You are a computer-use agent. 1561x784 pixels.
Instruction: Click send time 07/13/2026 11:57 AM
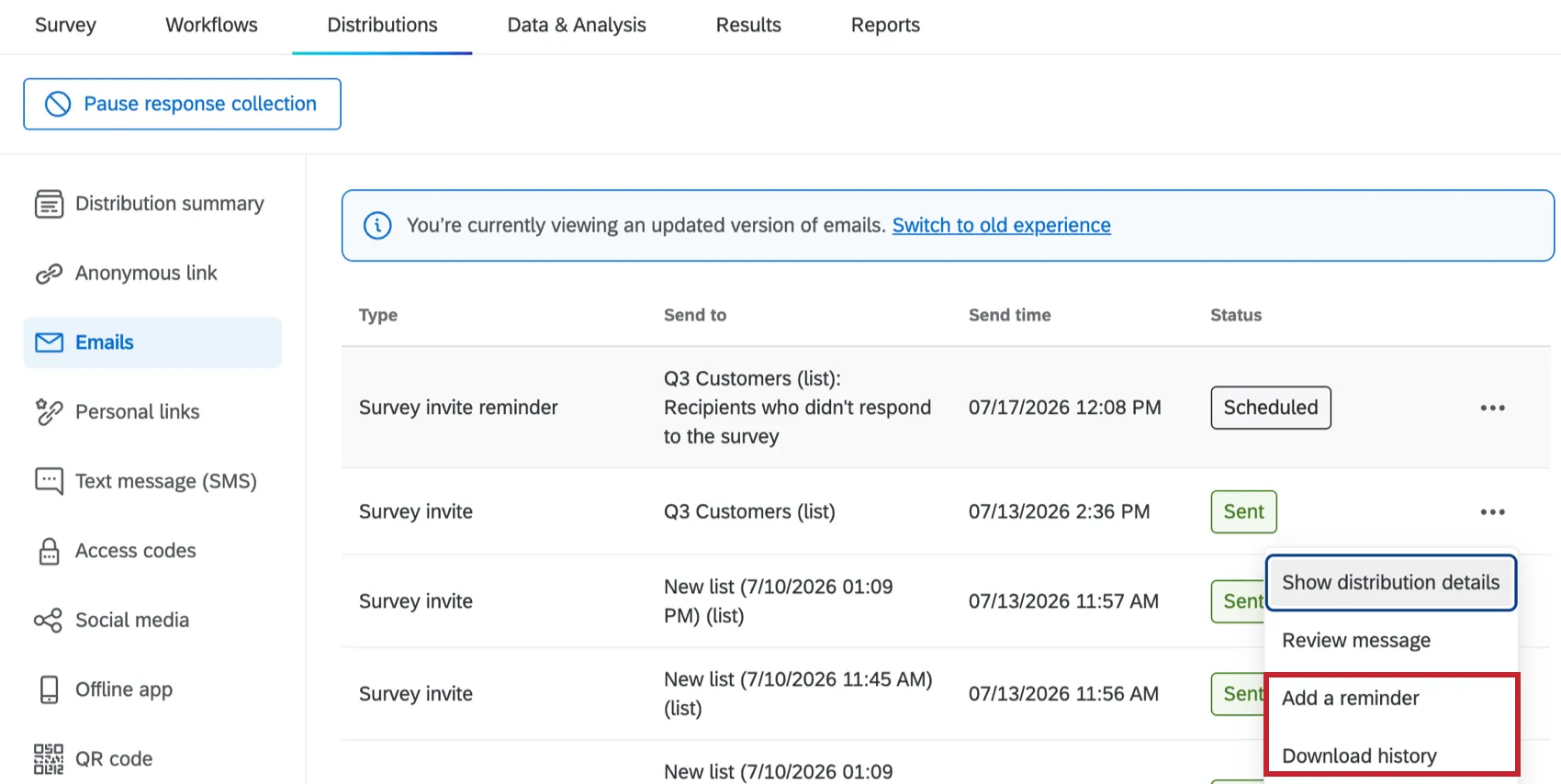[x=1063, y=601]
